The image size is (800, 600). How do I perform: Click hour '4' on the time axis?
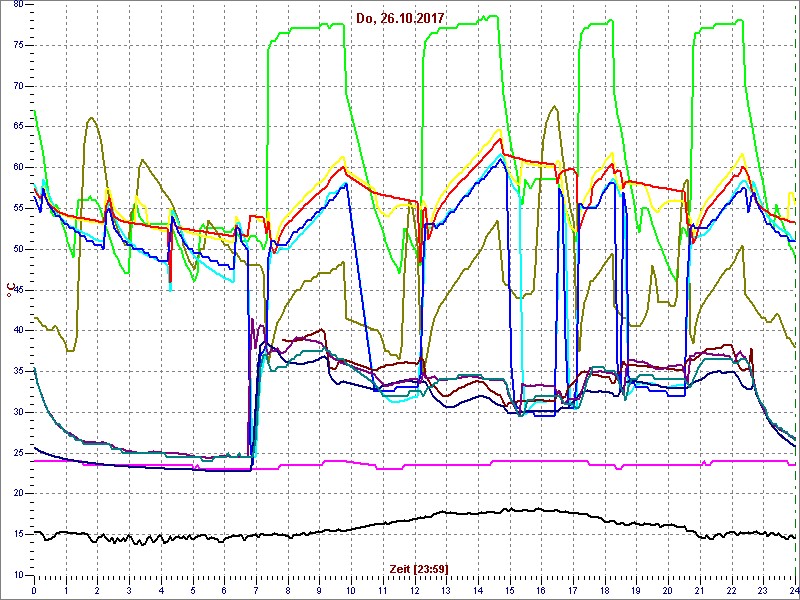pos(161,590)
